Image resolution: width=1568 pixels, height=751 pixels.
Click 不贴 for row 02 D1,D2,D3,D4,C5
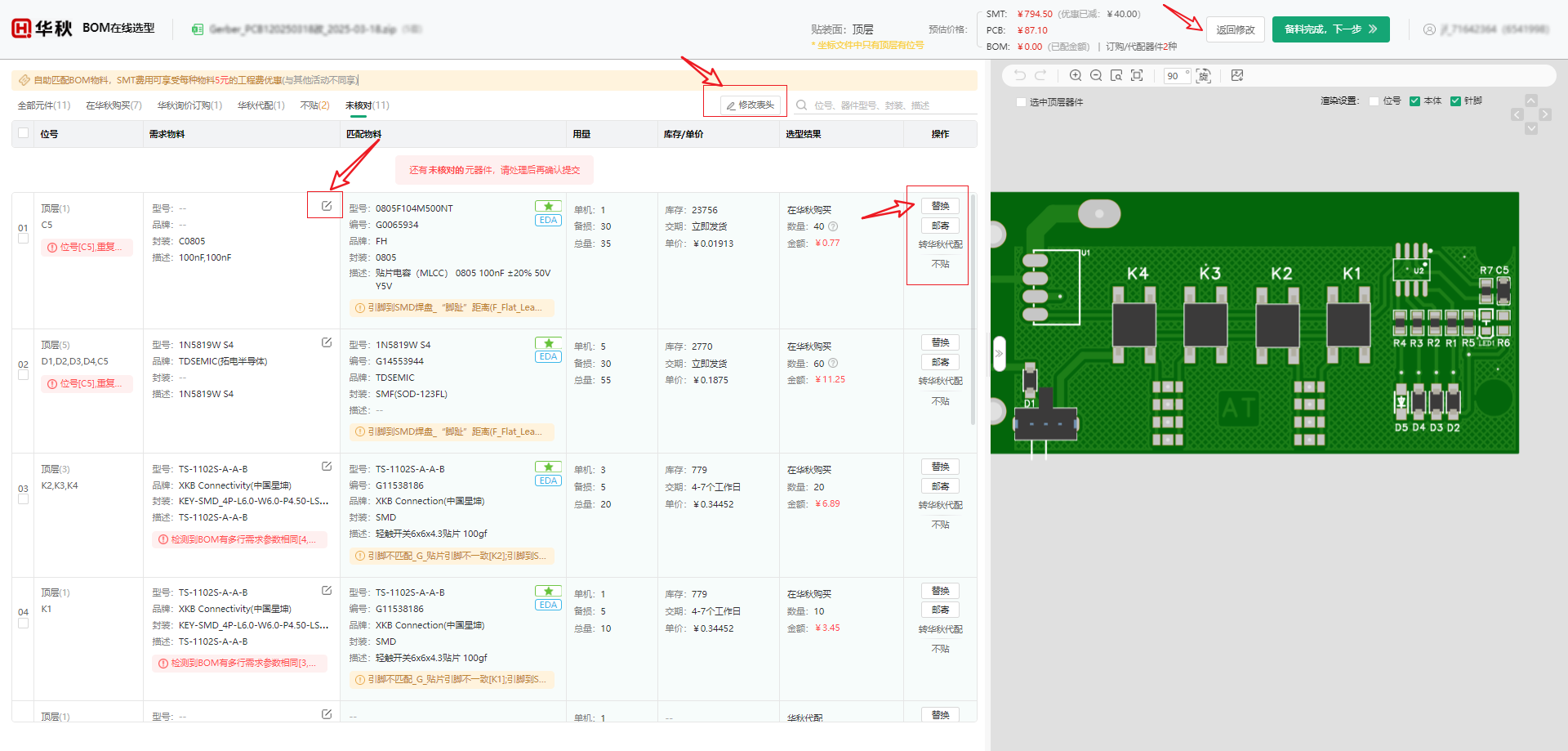[940, 401]
